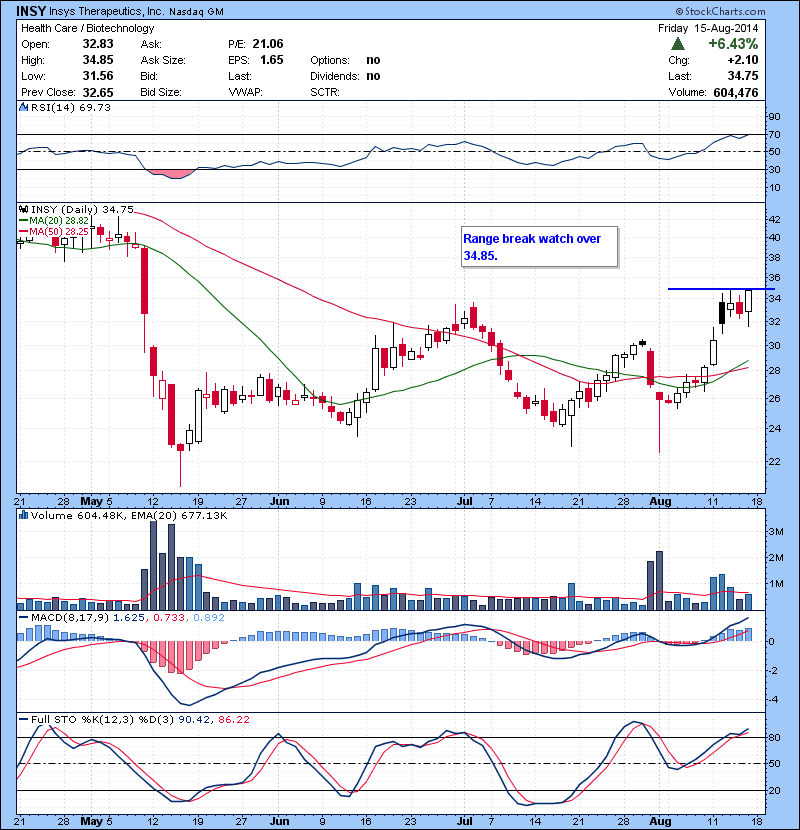Click the green up-triangle change indicator
This screenshot has height=830, width=800.
(678, 44)
